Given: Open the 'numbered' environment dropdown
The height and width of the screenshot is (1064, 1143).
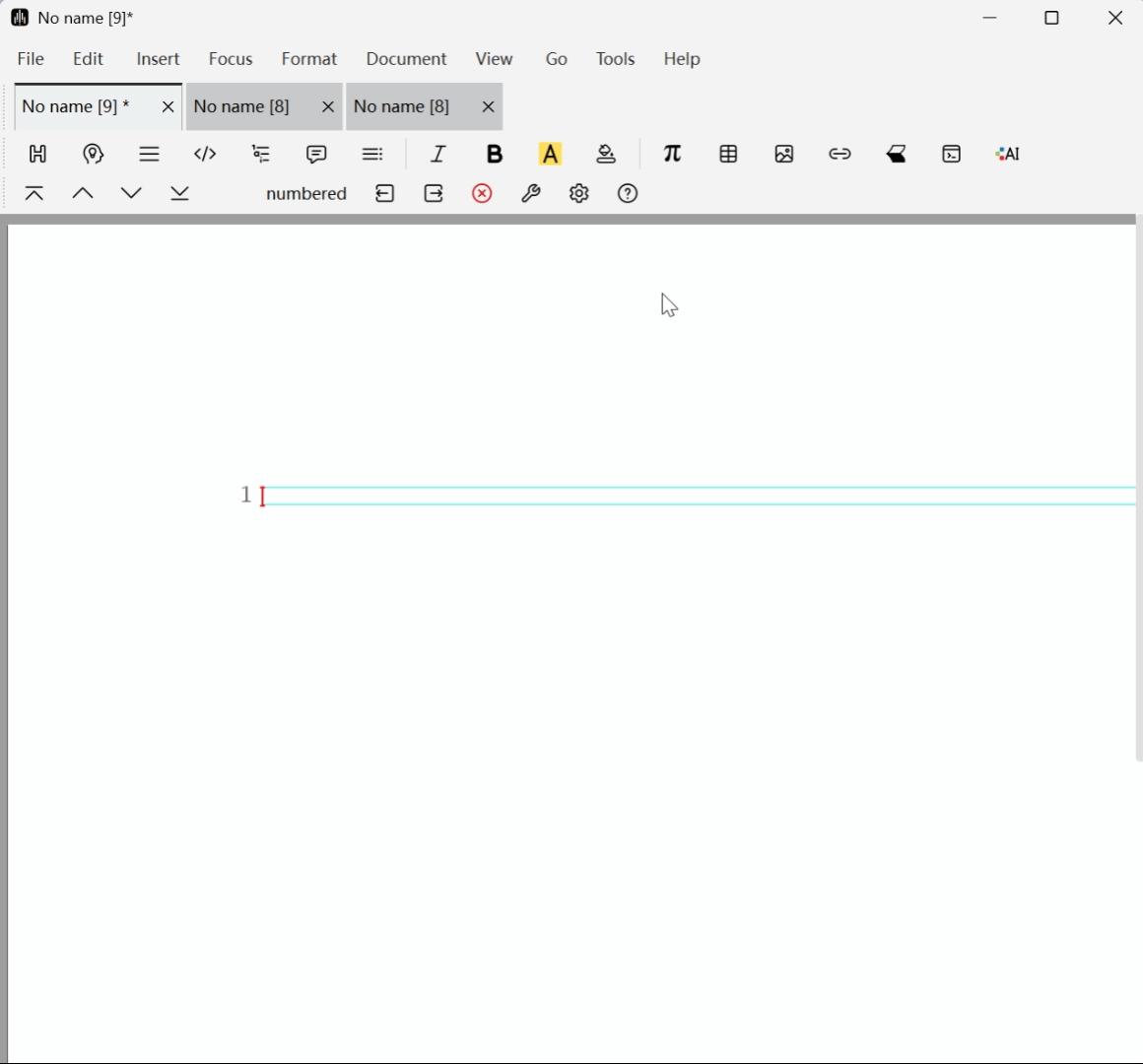Looking at the screenshot, I should click(x=306, y=194).
